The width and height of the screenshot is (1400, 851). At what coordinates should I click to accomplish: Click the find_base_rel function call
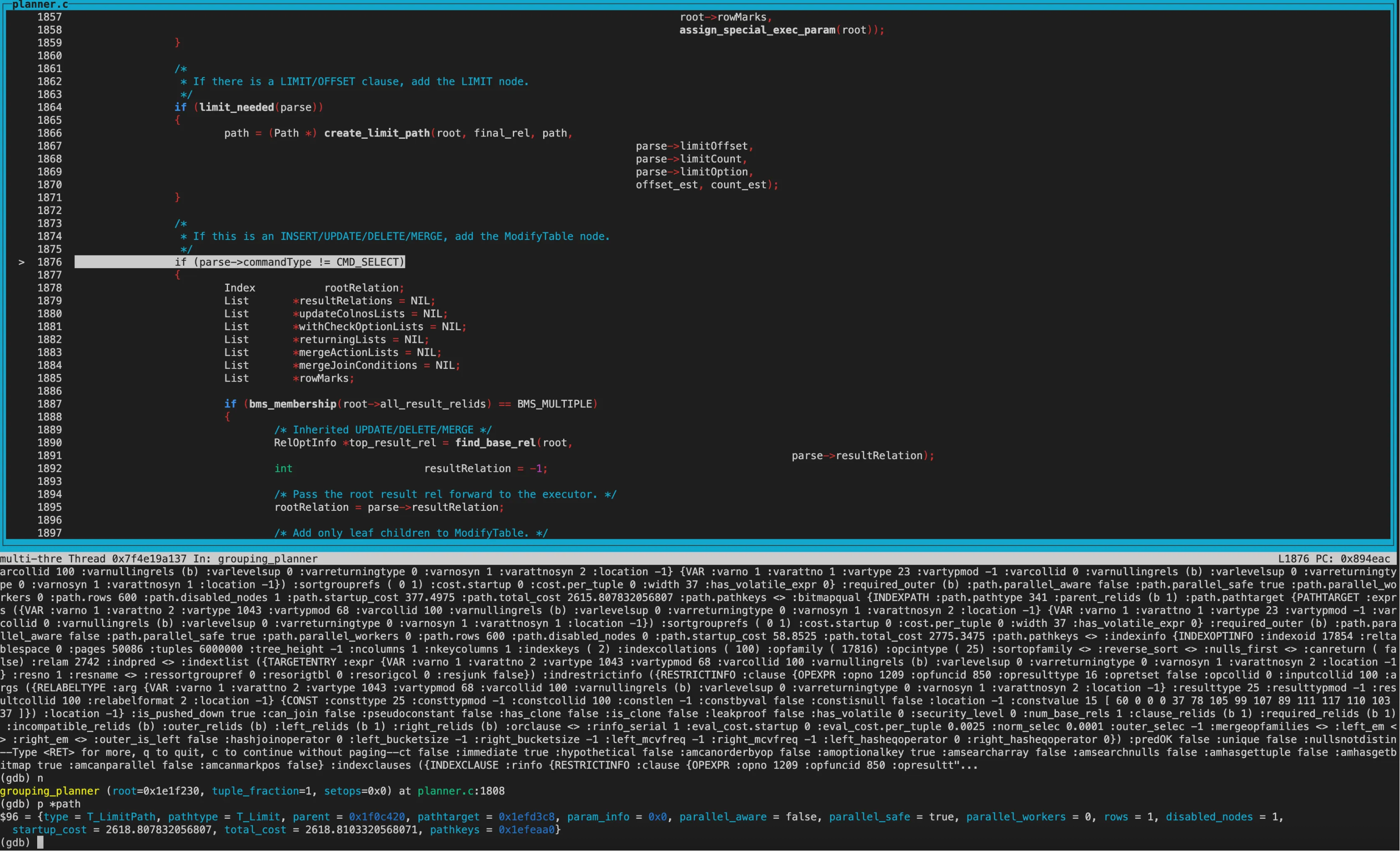[496, 443]
